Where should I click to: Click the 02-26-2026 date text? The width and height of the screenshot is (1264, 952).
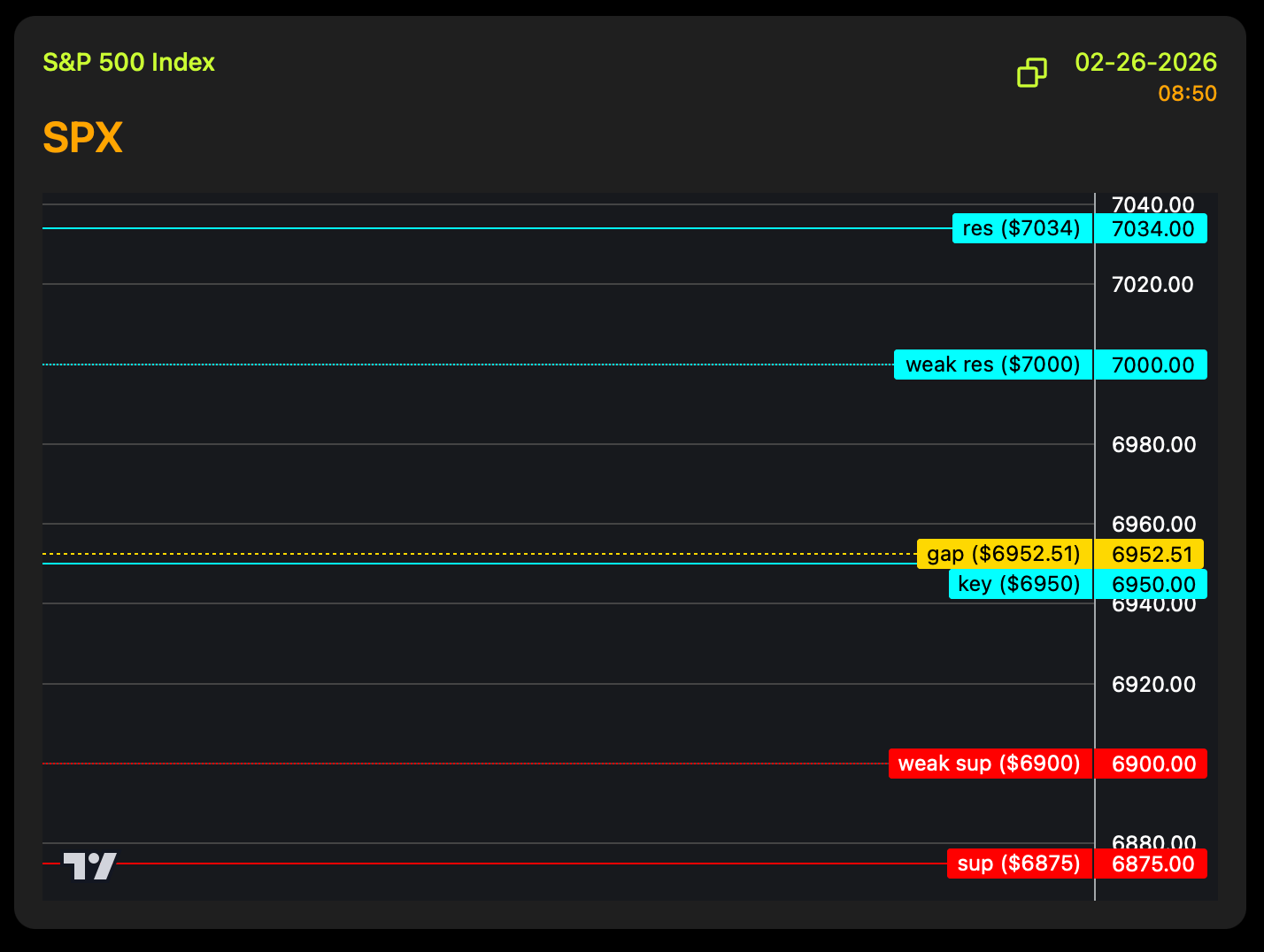click(x=1145, y=63)
